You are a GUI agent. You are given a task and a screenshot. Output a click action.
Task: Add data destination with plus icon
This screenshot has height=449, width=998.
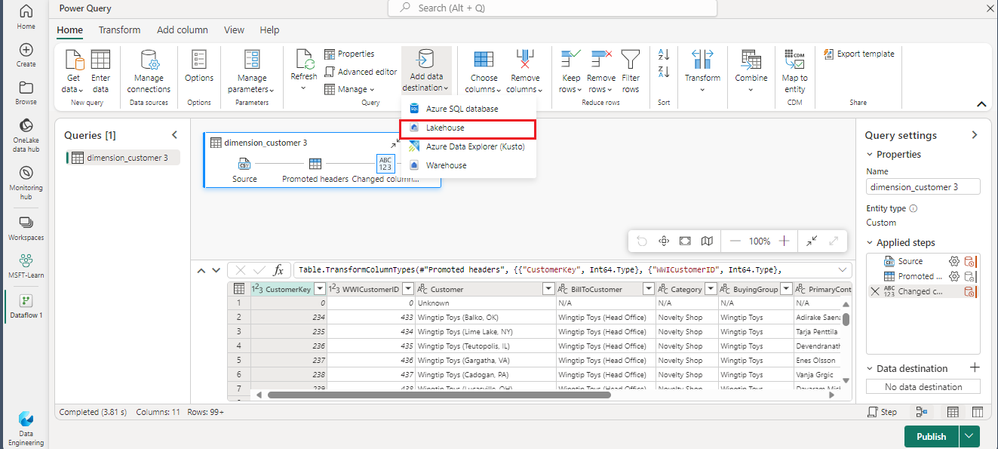[x=974, y=367]
